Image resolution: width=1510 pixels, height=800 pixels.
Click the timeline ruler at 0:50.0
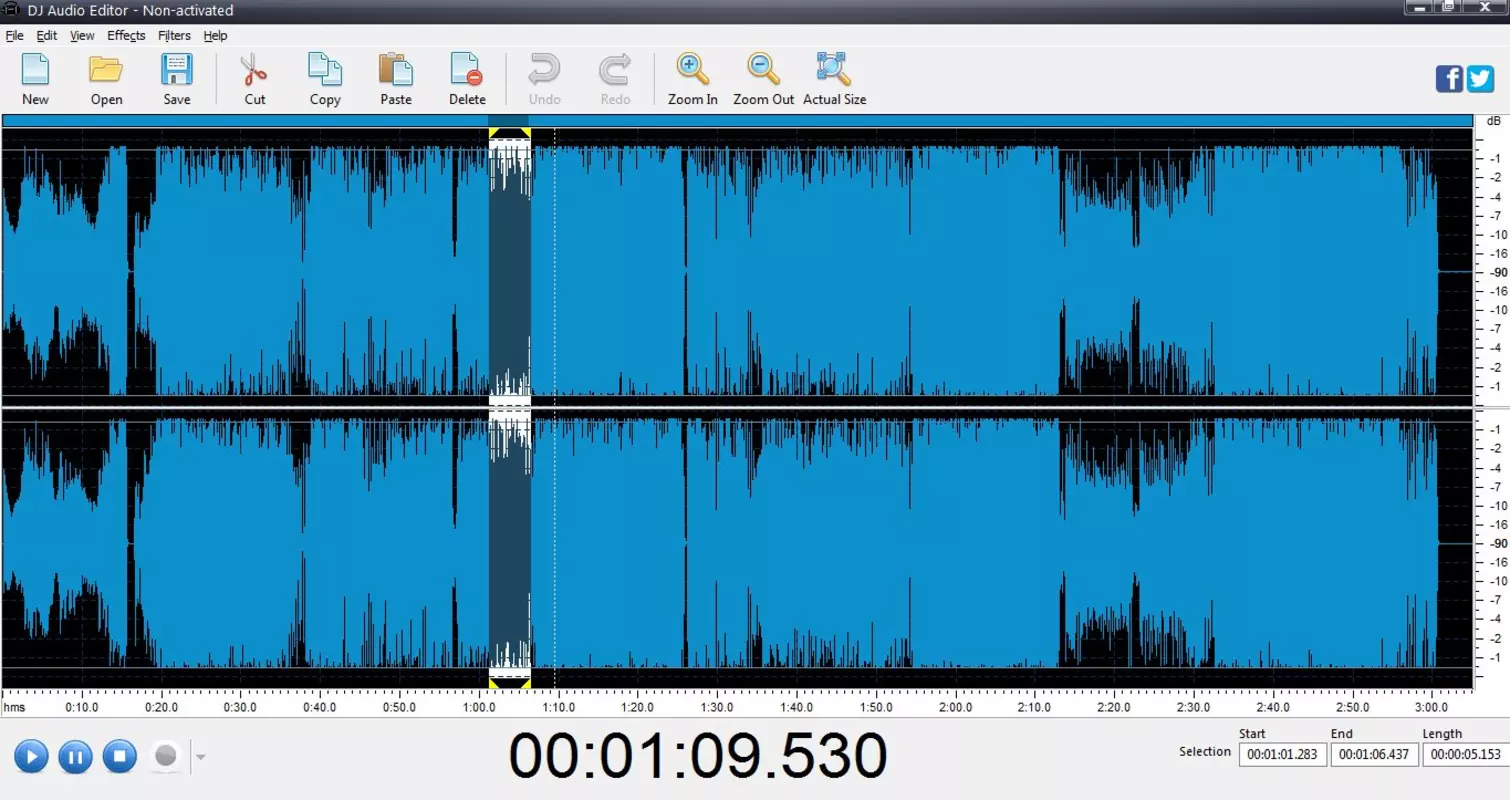pyautogui.click(x=399, y=707)
